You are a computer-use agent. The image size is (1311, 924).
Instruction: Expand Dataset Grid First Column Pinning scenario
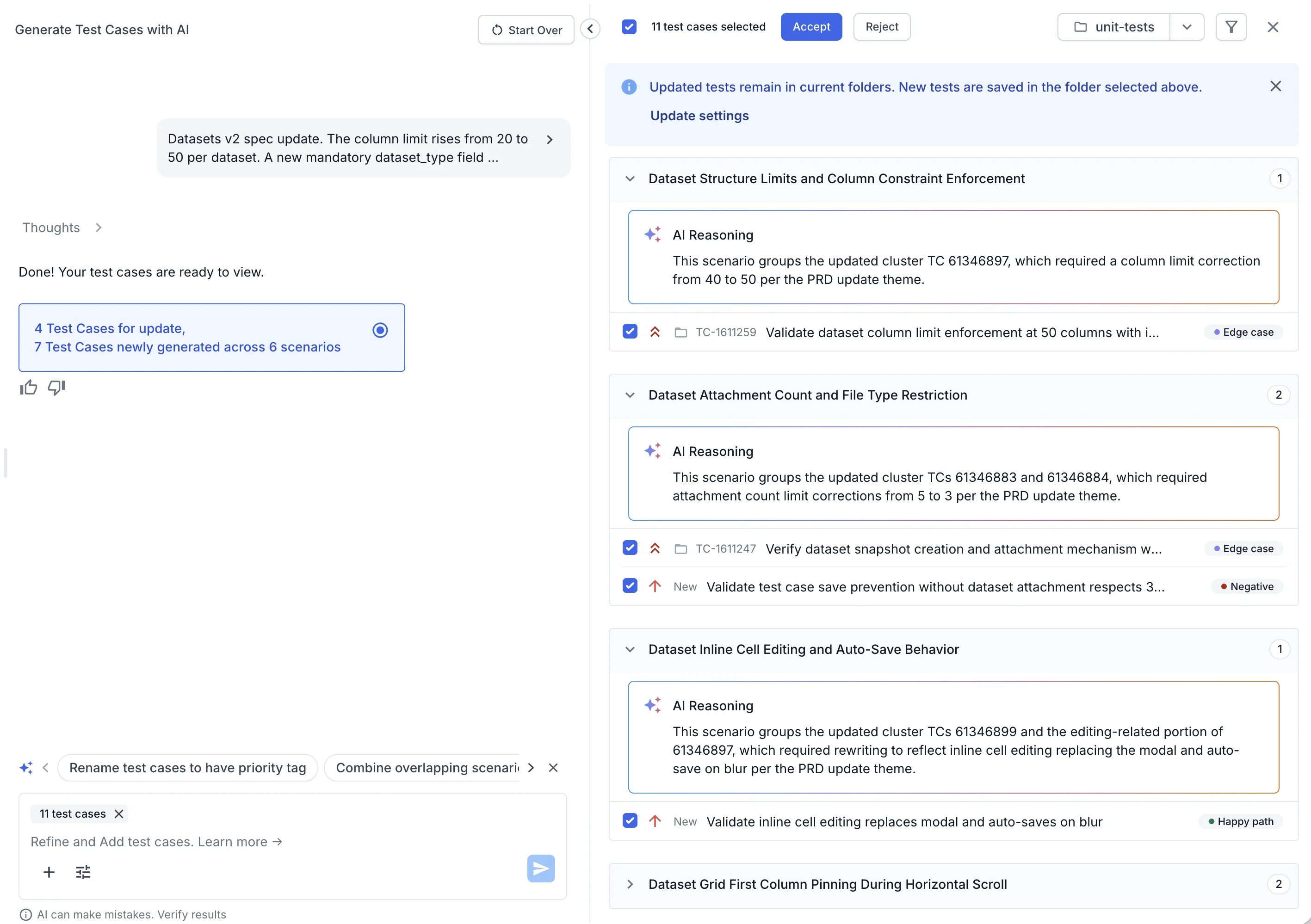[x=630, y=884]
